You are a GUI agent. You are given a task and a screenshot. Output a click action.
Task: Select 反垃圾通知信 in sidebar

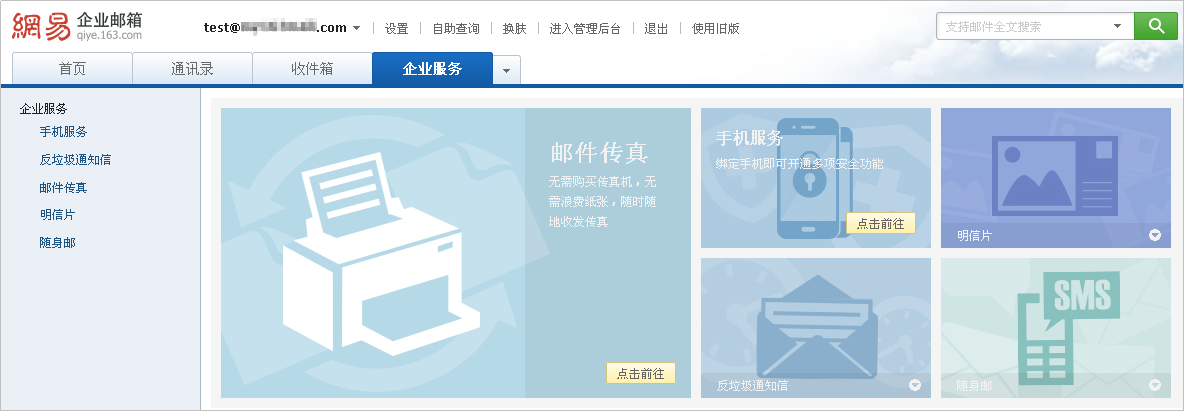(76, 159)
